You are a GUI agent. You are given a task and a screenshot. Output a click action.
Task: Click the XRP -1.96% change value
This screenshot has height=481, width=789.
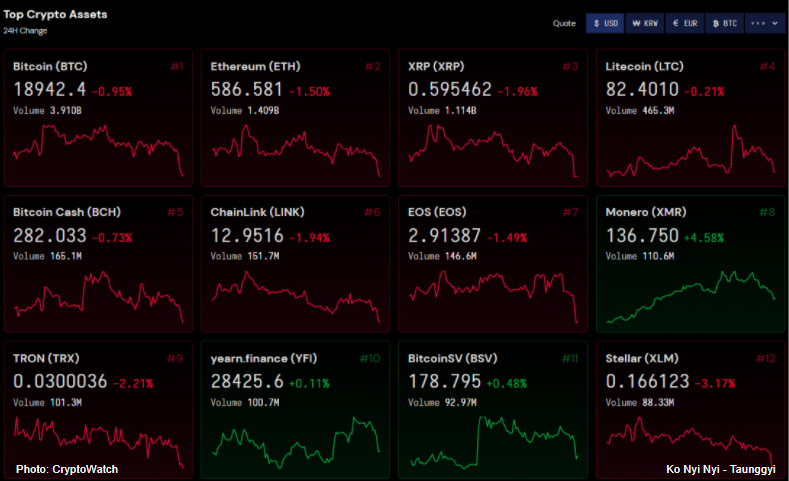(517, 92)
